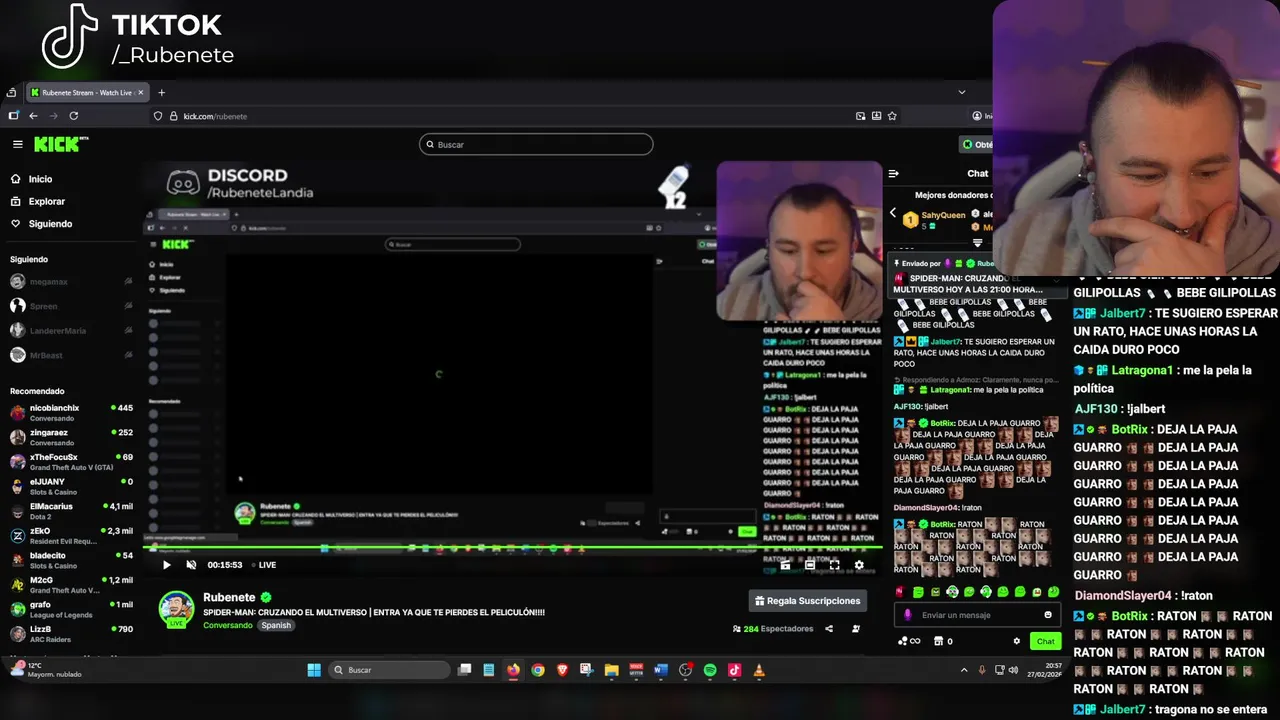This screenshot has height=720, width=1280.
Task: Click Rubenete streamer avatar
Action: click(177, 607)
